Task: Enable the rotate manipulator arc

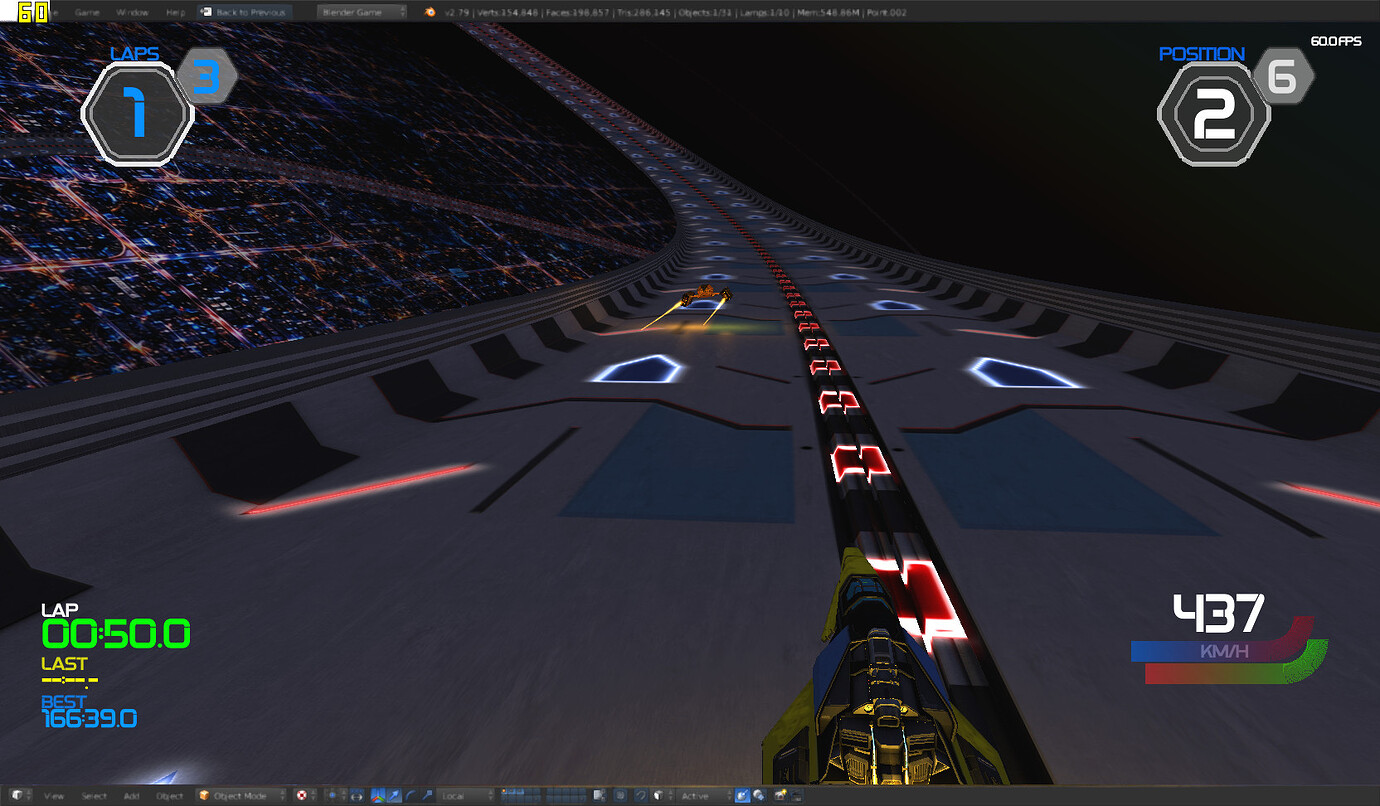Action: coord(411,796)
